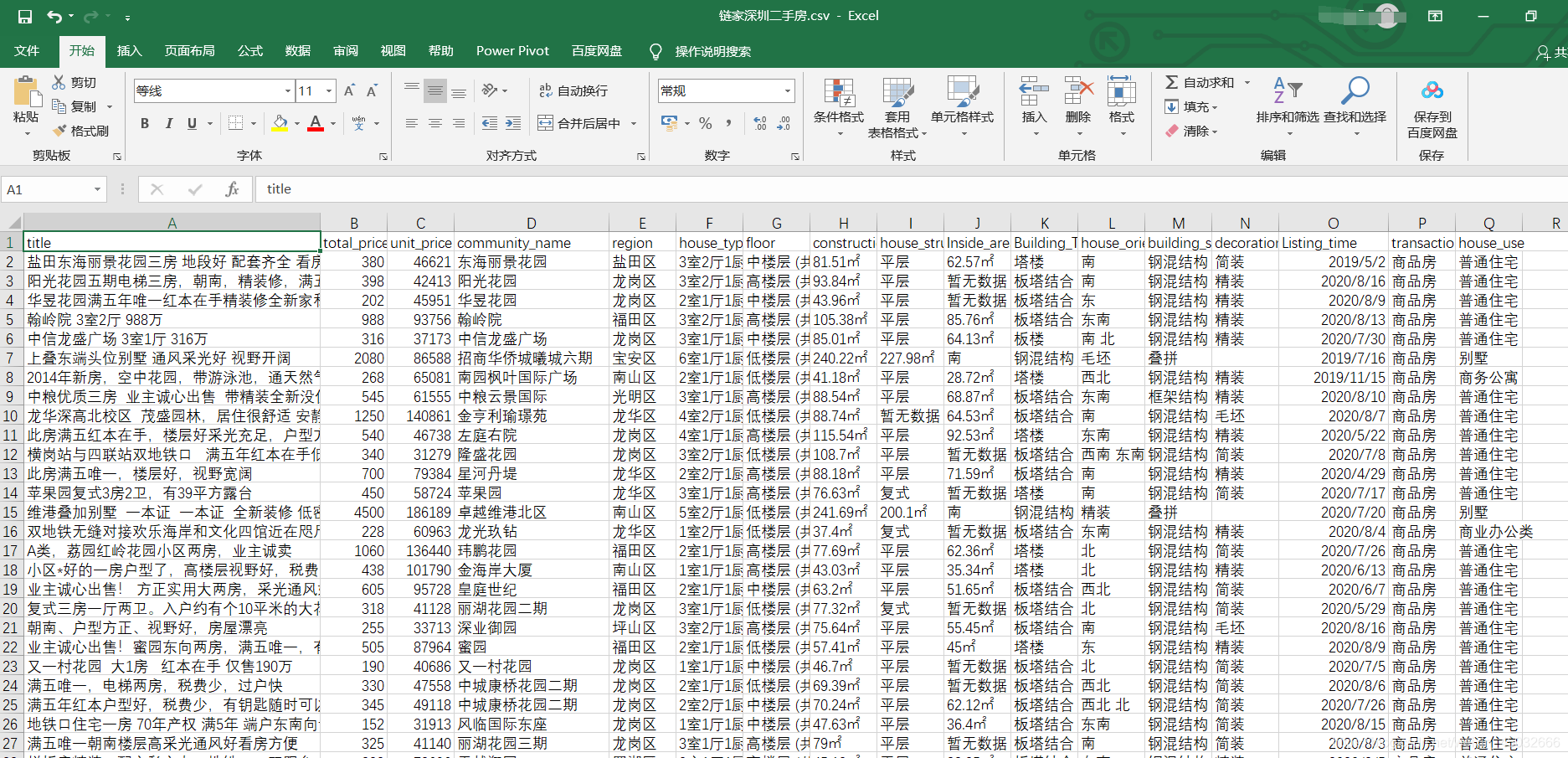Click the orientation text-angle icon

pos(491,90)
